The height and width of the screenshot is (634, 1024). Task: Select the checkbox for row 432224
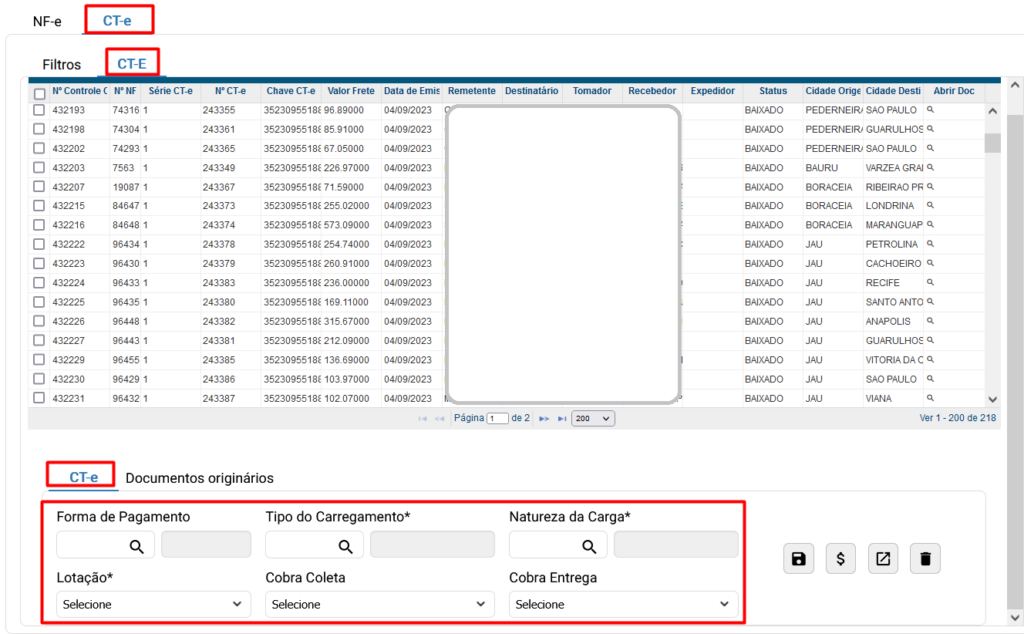click(39, 283)
